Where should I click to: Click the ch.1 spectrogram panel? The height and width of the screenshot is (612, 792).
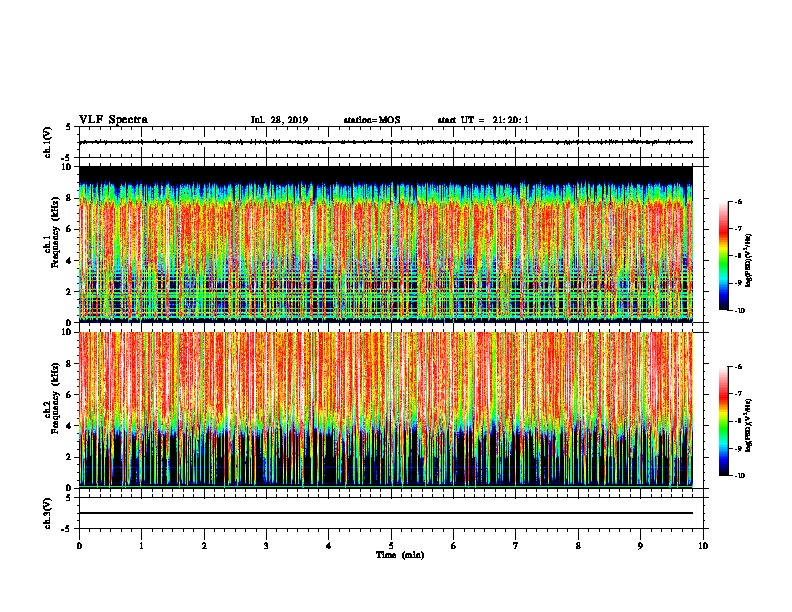(x=386, y=244)
